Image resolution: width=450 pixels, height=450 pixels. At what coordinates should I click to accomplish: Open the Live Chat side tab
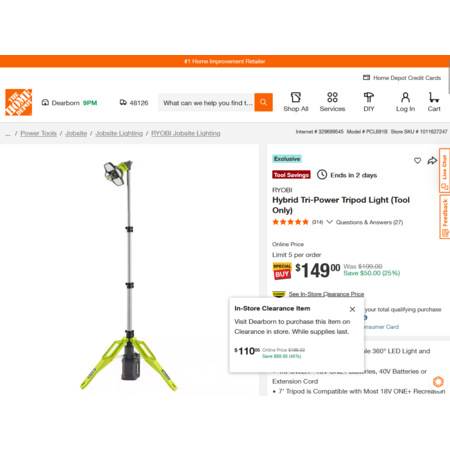pos(444,170)
